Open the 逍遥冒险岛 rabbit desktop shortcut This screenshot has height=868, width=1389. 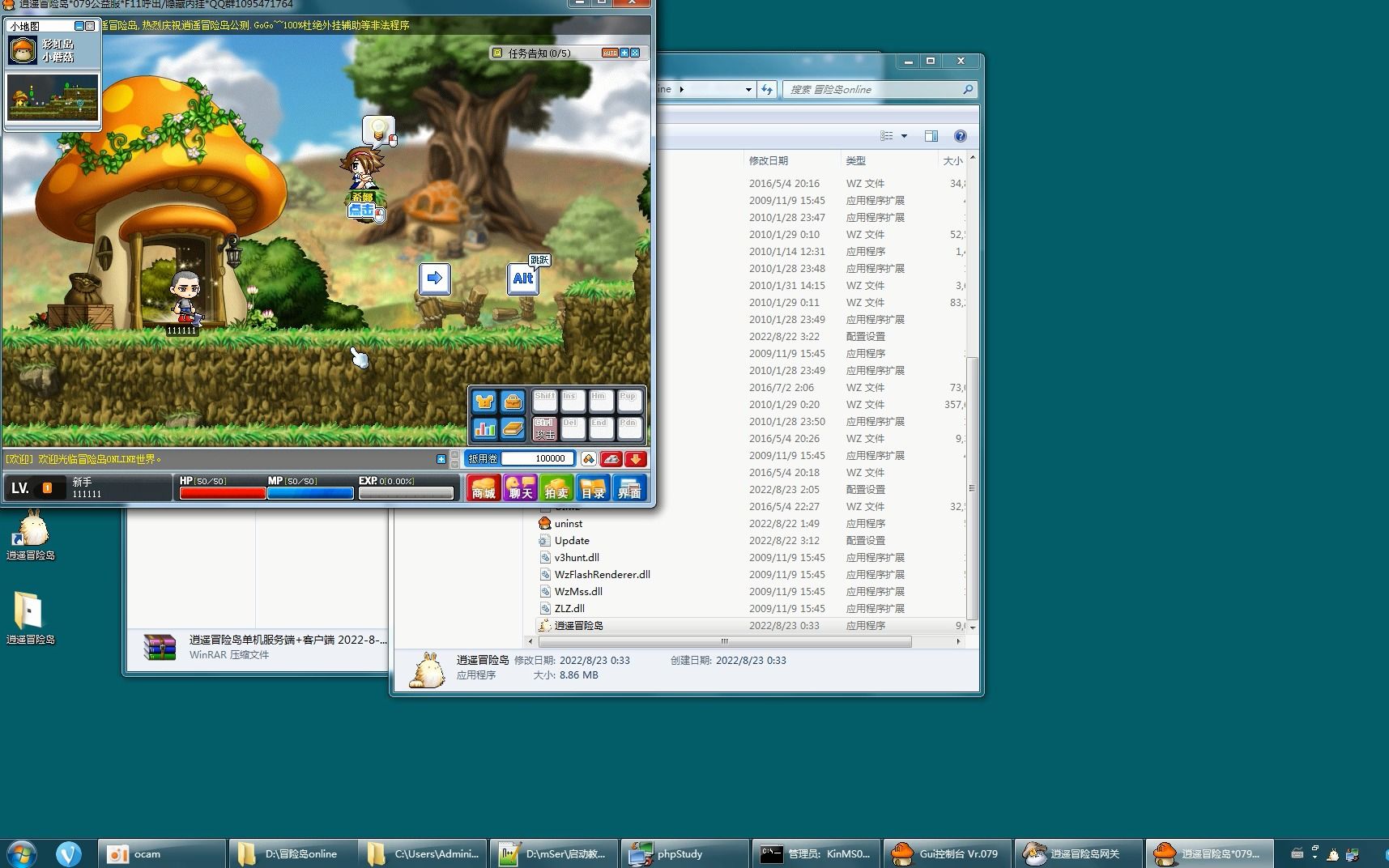tap(31, 534)
